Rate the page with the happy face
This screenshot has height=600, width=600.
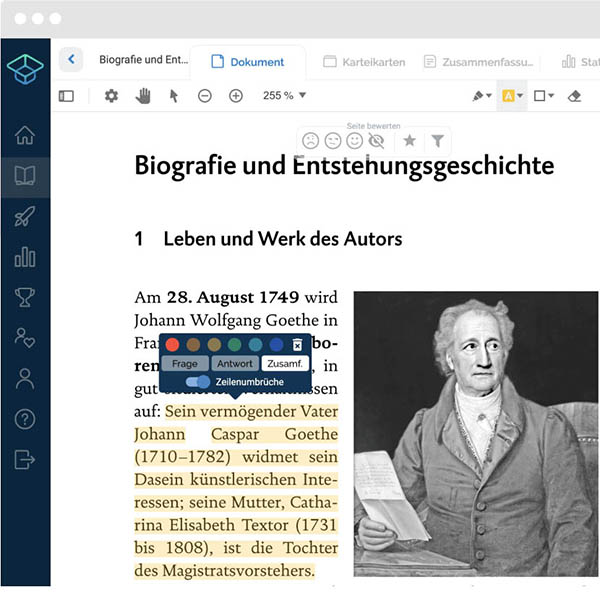pos(355,141)
